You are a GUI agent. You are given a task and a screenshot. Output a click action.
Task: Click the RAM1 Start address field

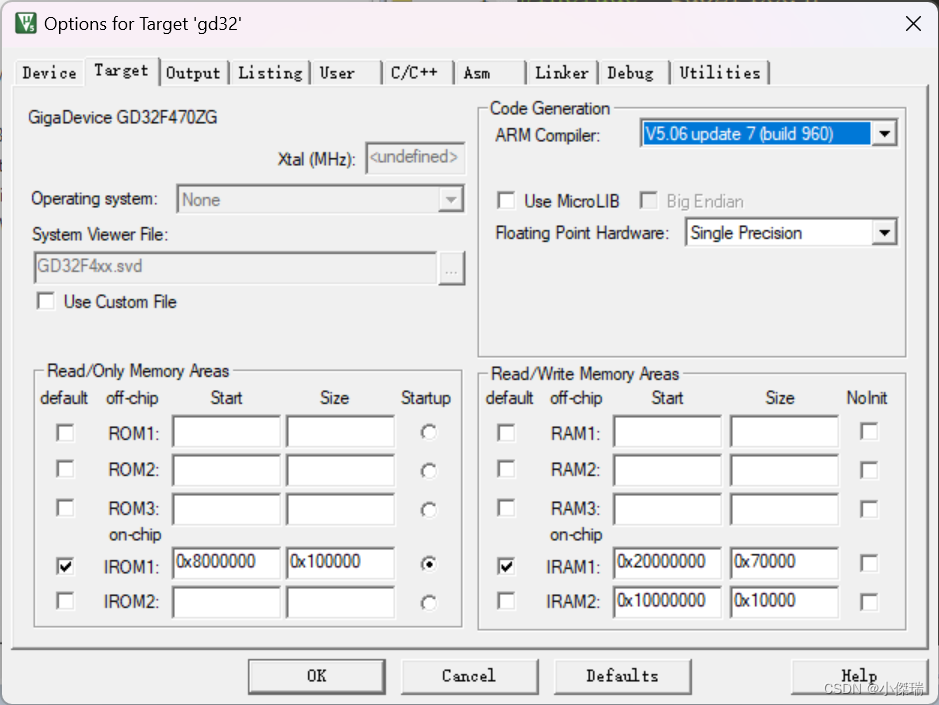click(x=667, y=431)
